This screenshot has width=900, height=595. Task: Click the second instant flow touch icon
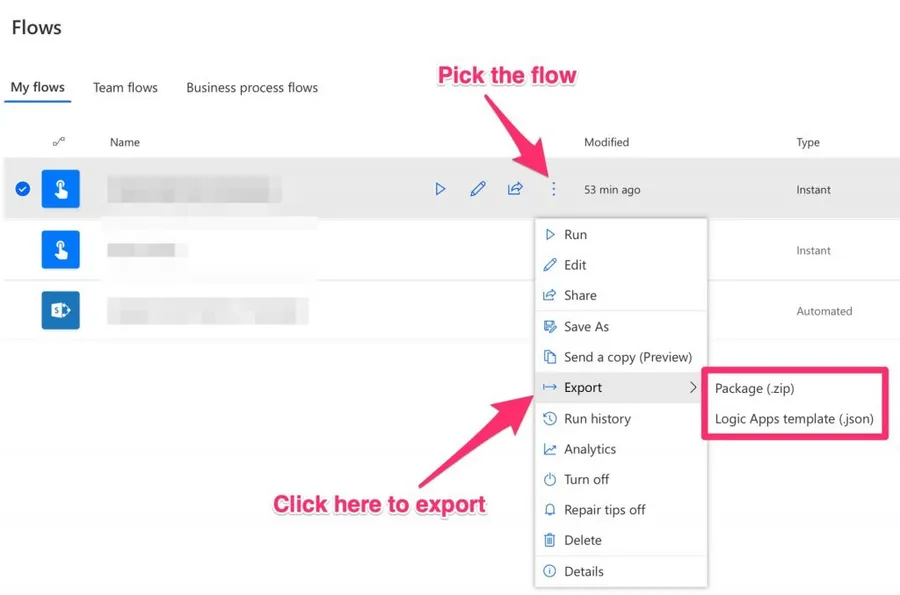click(60, 250)
